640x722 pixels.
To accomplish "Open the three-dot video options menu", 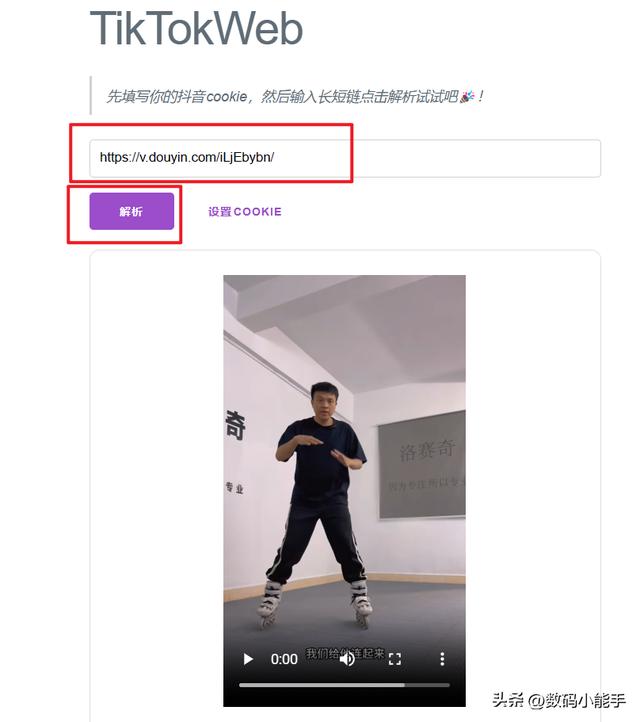I will tap(442, 659).
